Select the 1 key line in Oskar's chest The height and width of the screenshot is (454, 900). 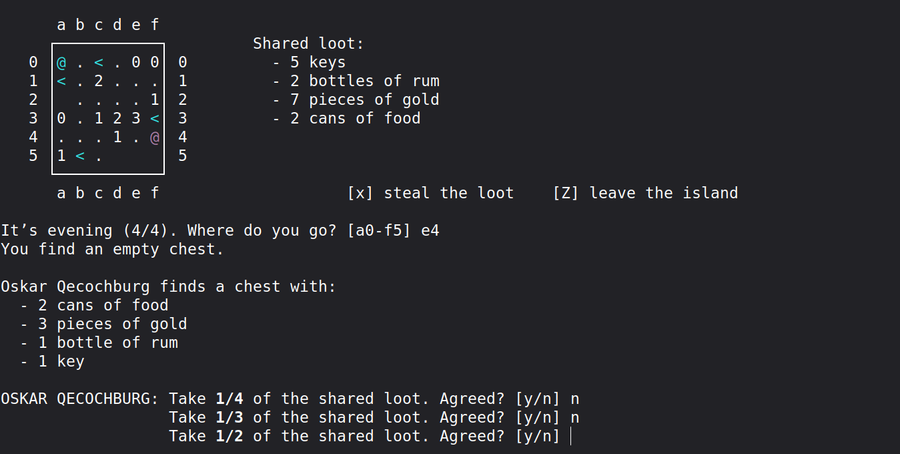tap(60, 361)
